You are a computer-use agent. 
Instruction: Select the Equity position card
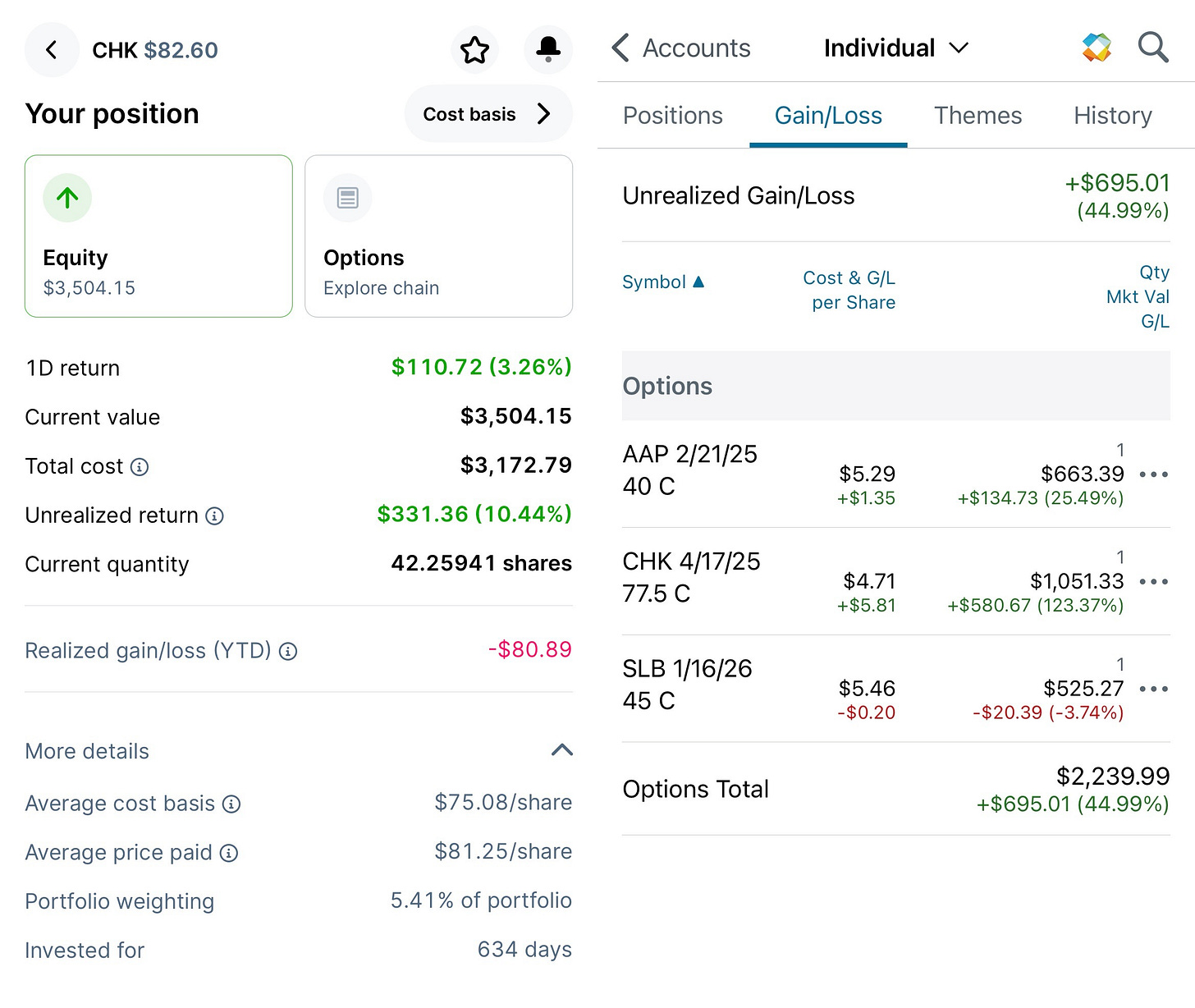[158, 236]
